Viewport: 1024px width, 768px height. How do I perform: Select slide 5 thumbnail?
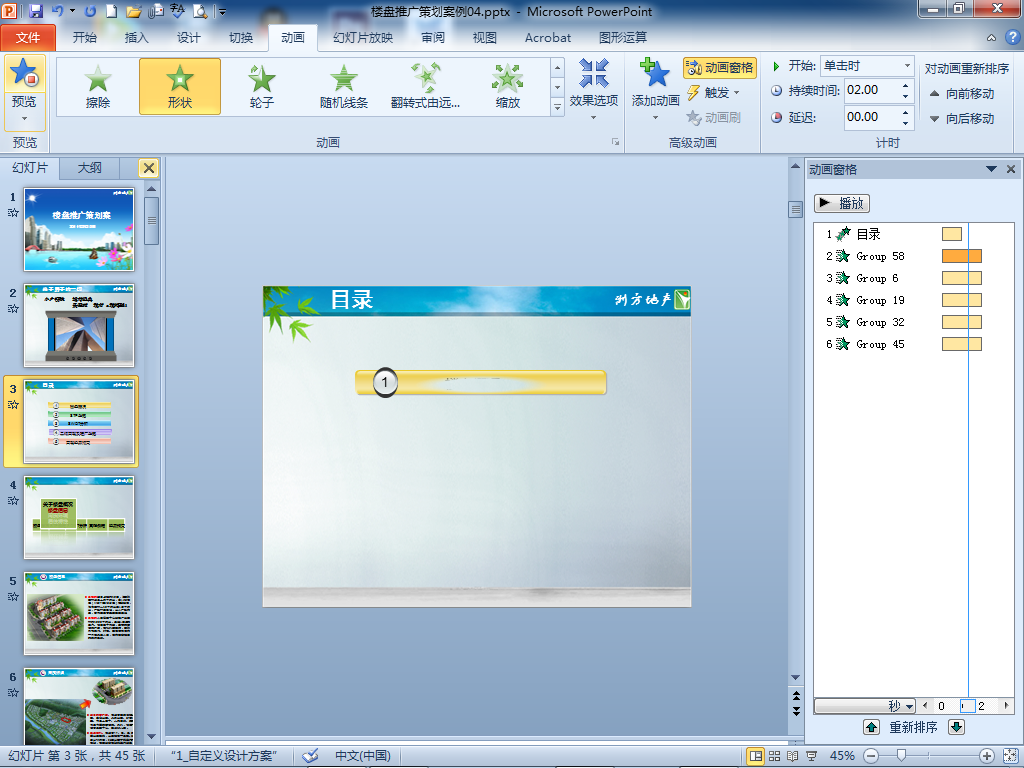click(79, 613)
